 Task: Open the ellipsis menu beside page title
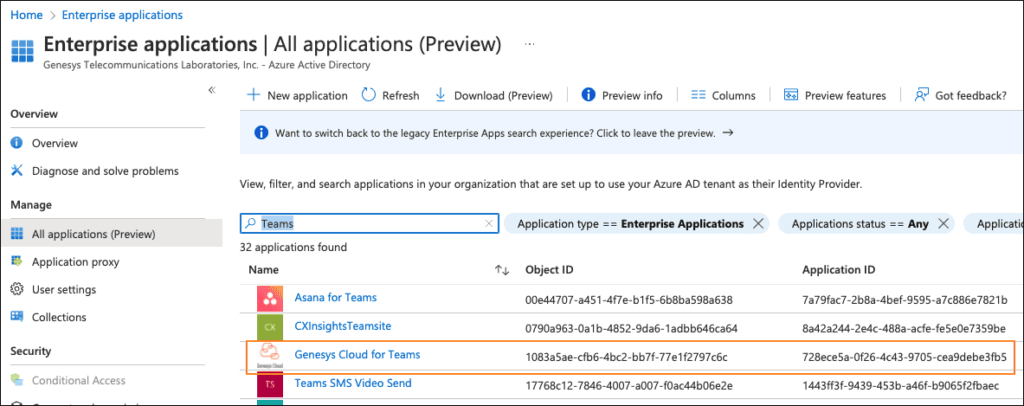click(x=530, y=46)
